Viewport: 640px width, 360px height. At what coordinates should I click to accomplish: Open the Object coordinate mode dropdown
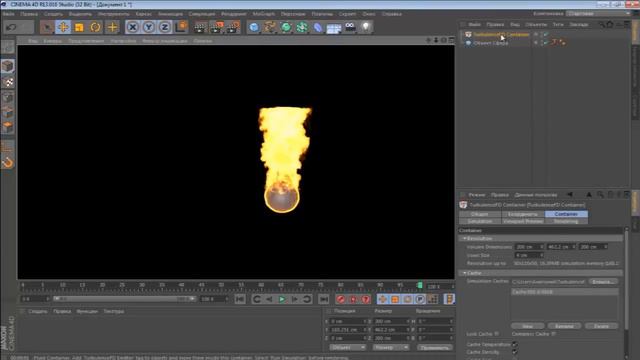(x=347, y=347)
